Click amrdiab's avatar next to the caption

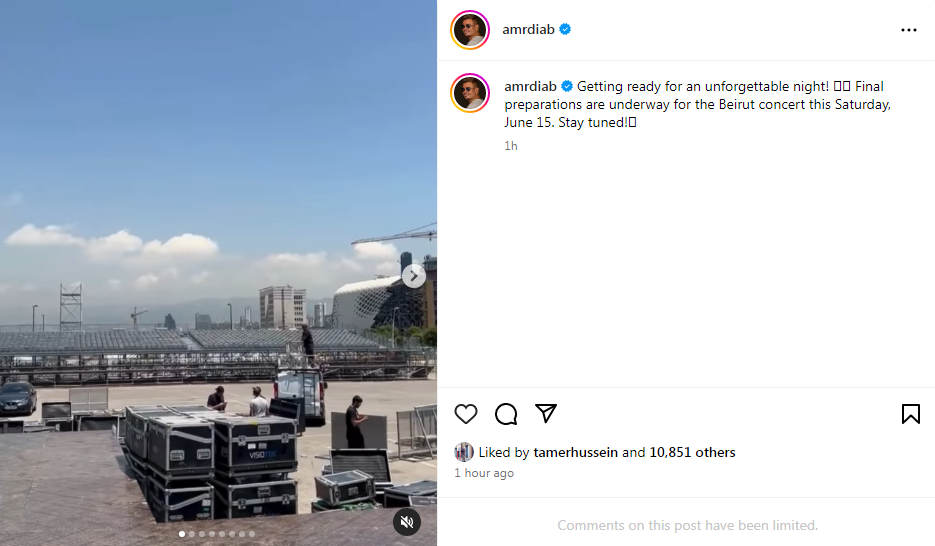[470, 93]
